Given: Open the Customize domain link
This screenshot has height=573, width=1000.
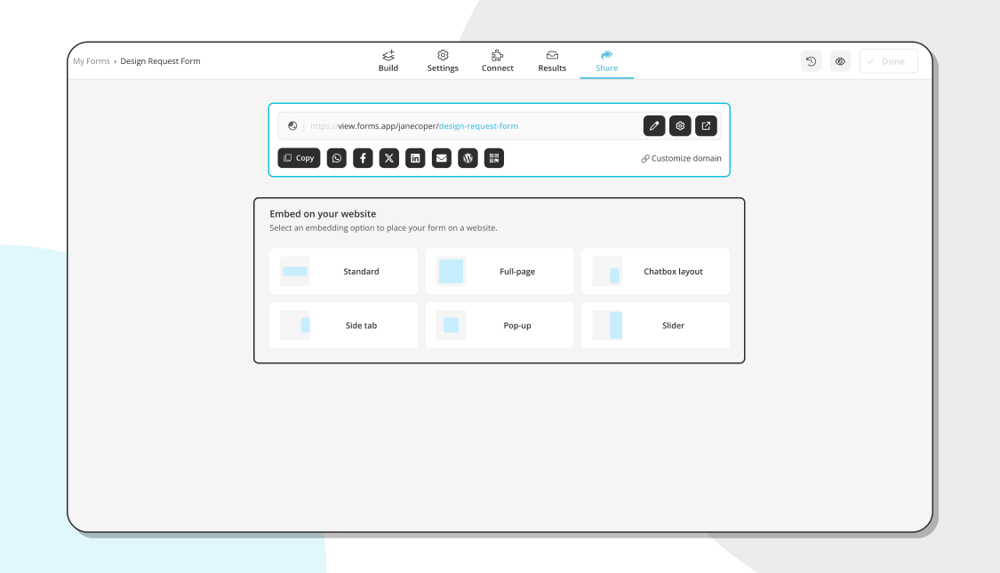Looking at the screenshot, I should click(681, 158).
